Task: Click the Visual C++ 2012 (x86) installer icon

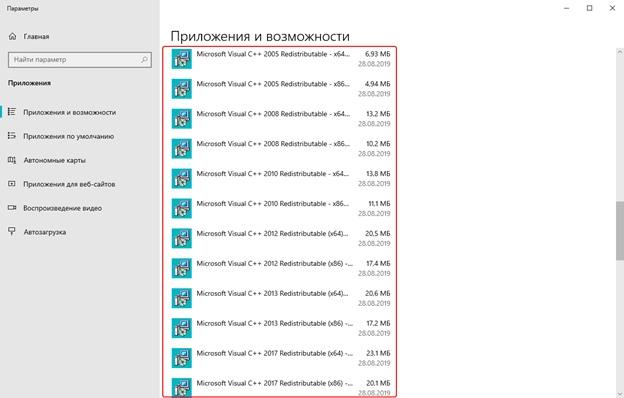Action: coord(181,268)
